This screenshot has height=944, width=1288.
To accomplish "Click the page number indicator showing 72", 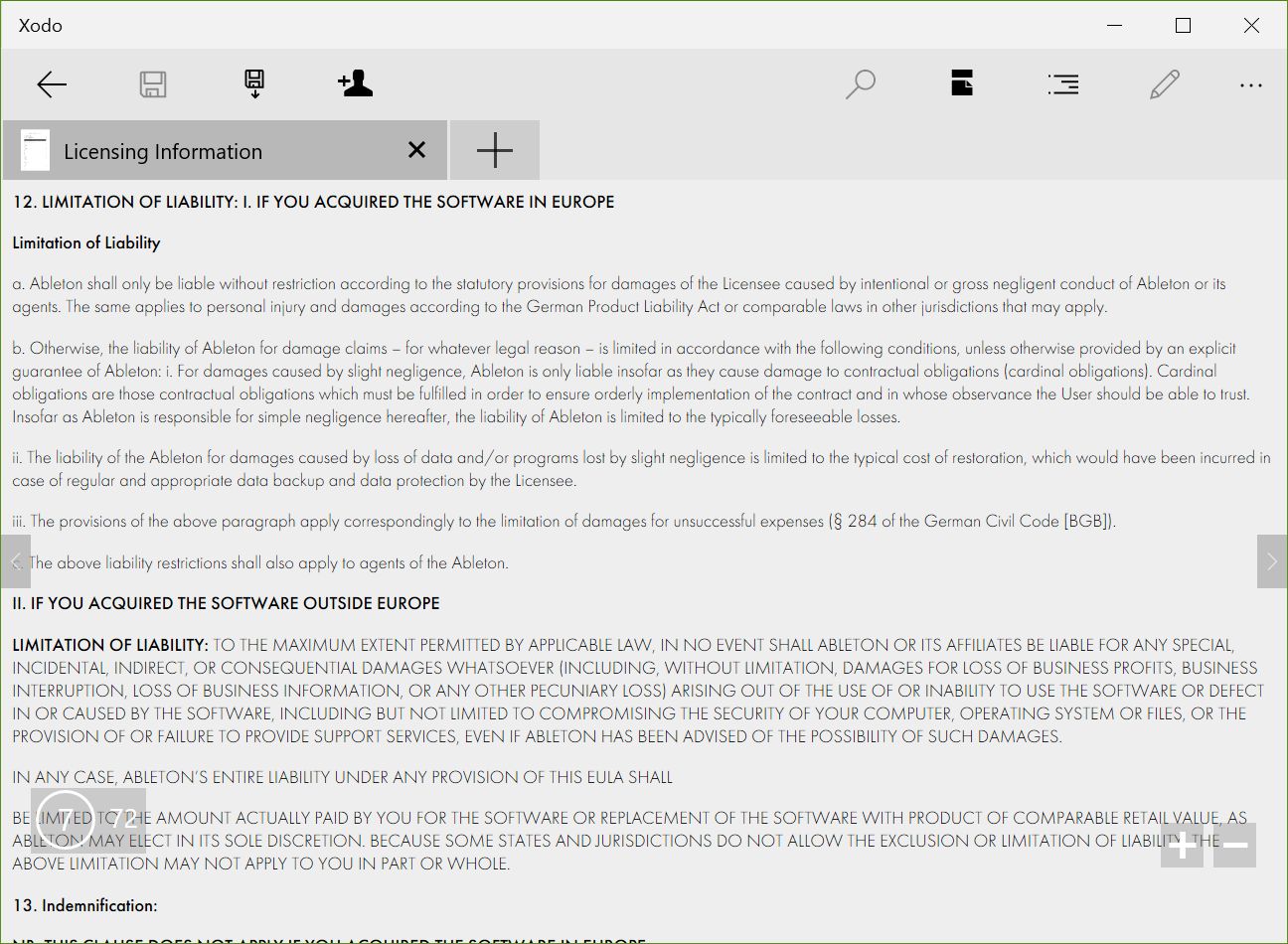I will click(x=88, y=821).
